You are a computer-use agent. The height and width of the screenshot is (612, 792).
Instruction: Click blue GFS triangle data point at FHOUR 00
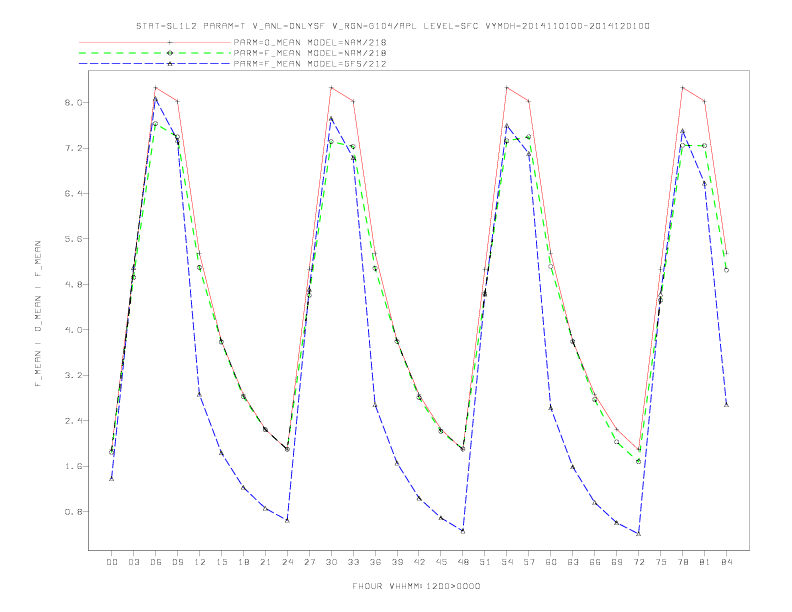(x=112, y=478)
